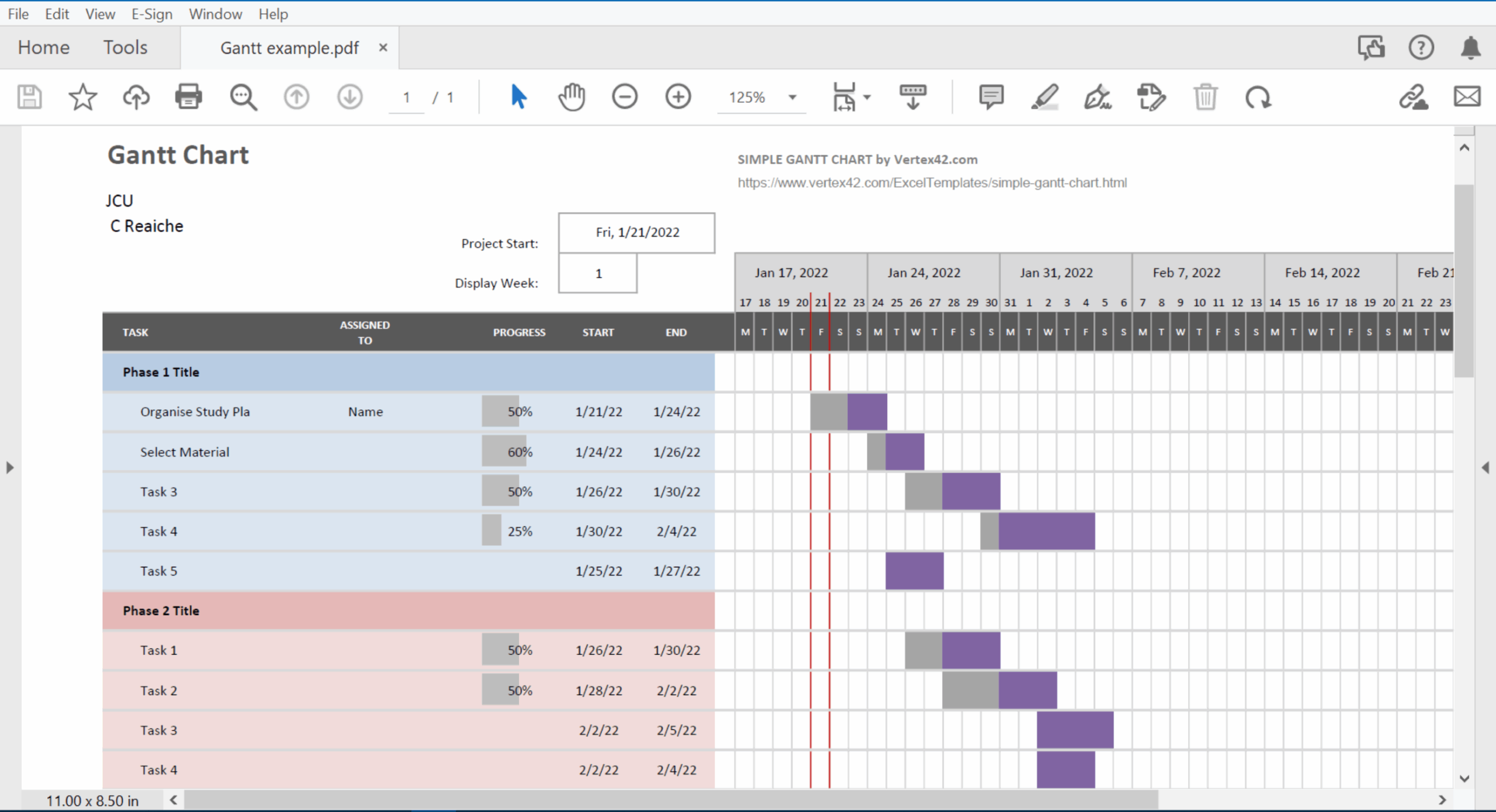Viewport: 1496px width, 812px height.
Task: Zoom in on the document
Action: click(678, 97)
